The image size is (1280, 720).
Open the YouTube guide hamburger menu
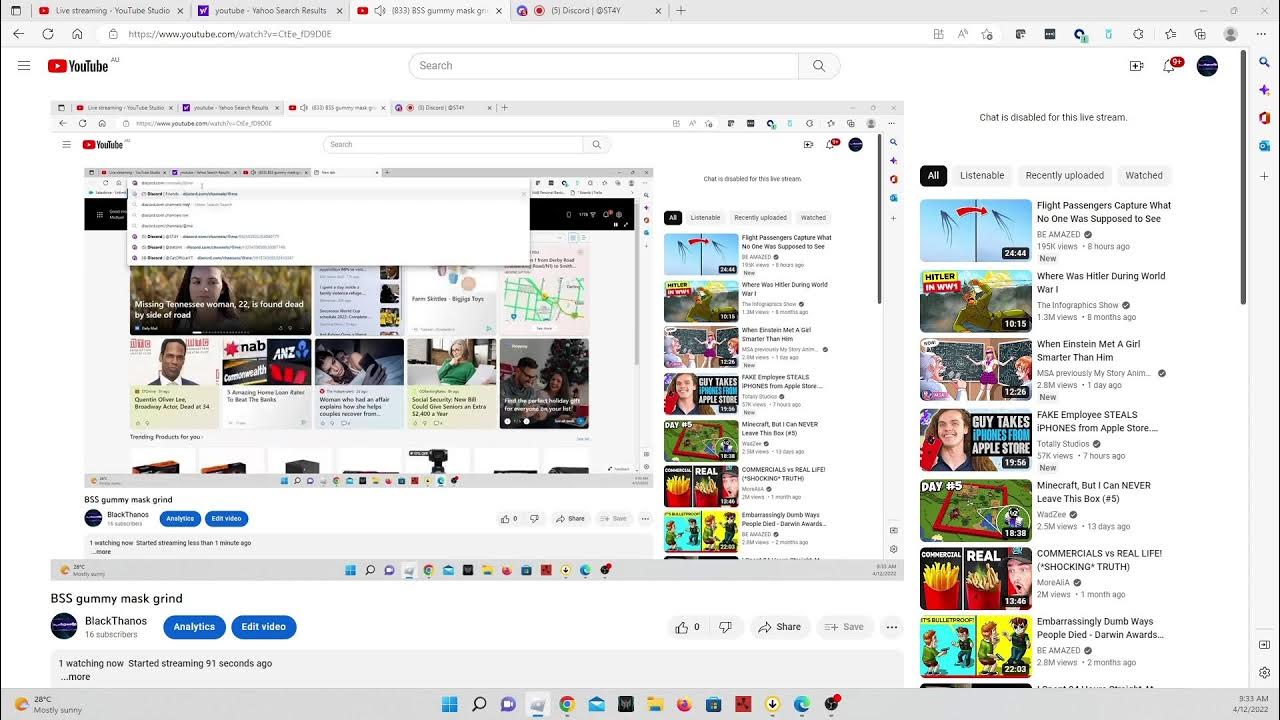[x=24, y=66]
